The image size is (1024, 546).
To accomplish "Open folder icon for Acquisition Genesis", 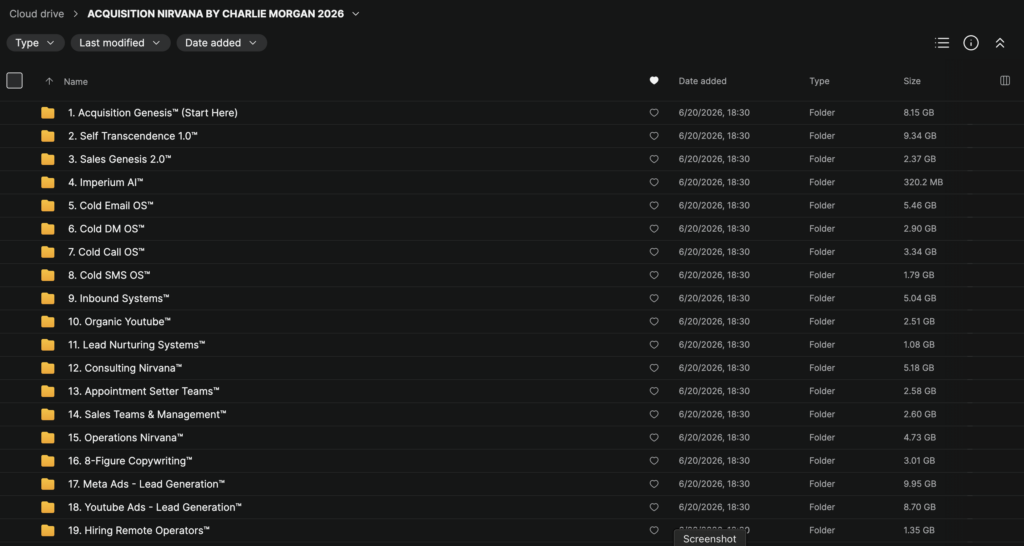I will coord(48,113).
